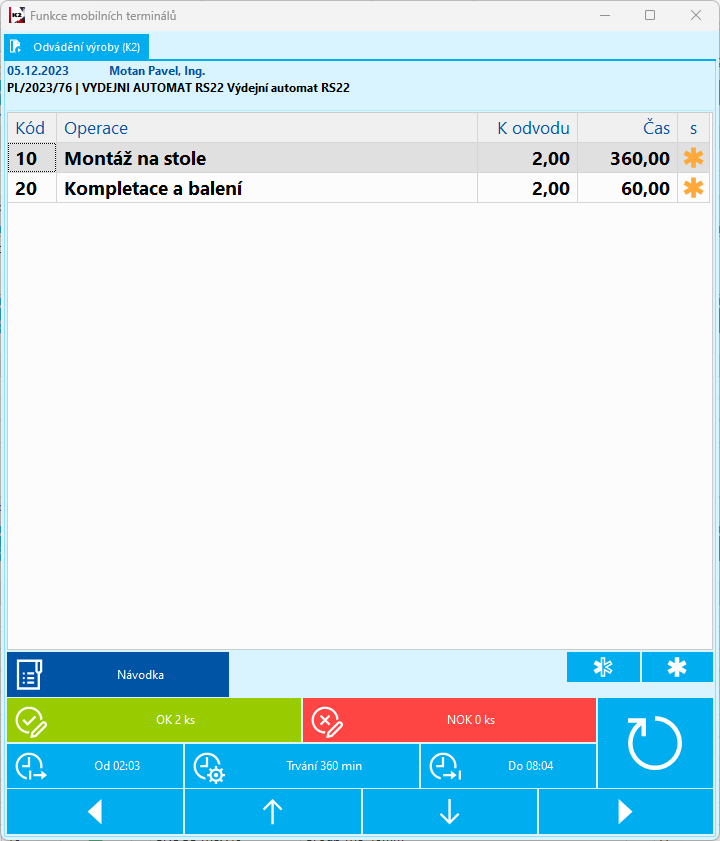
Task: Click the large circular refresh arrow button
Action: click(x=655, y=743)
